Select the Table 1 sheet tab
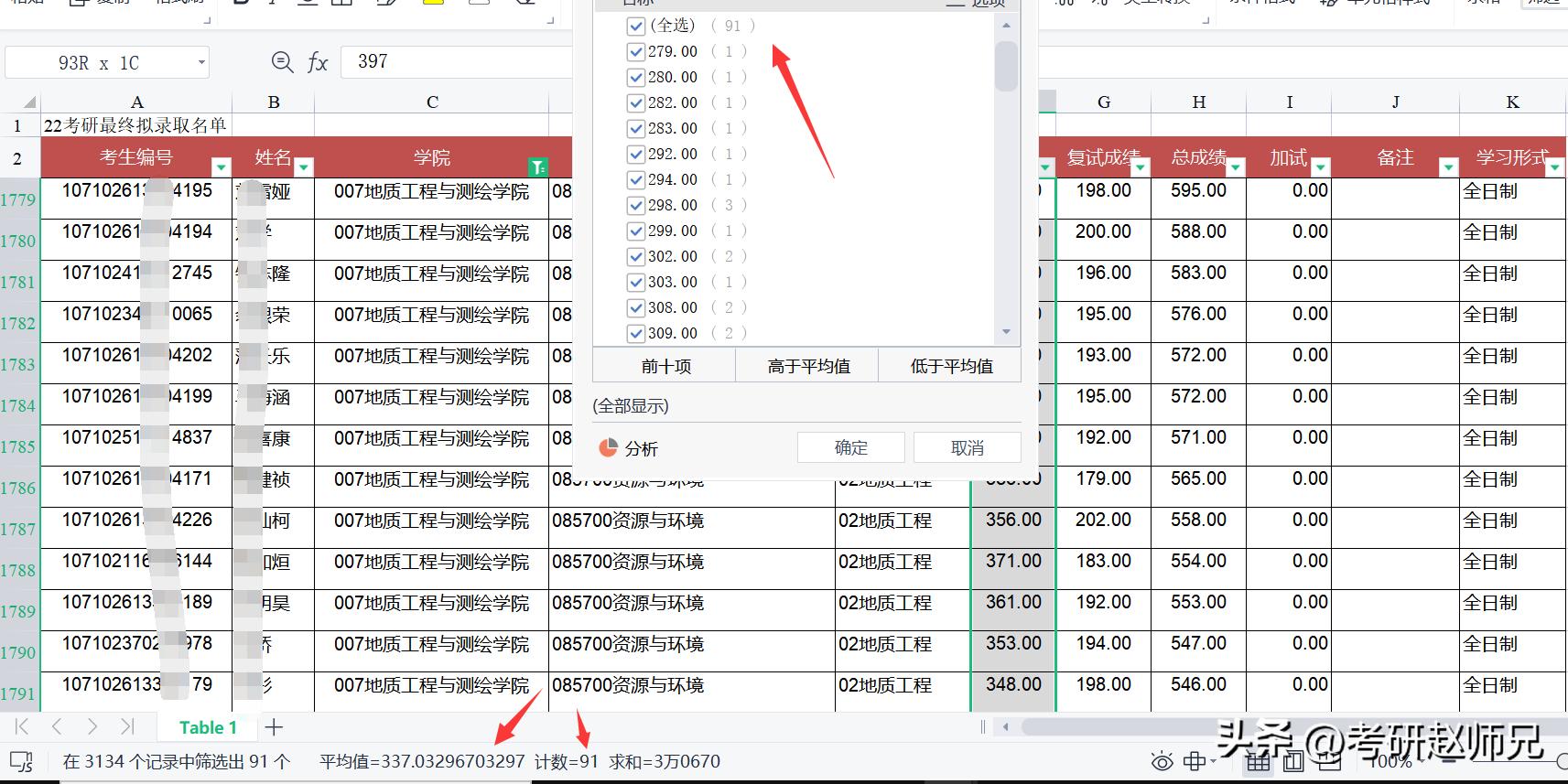1568x784 pixels. [208, 727]
